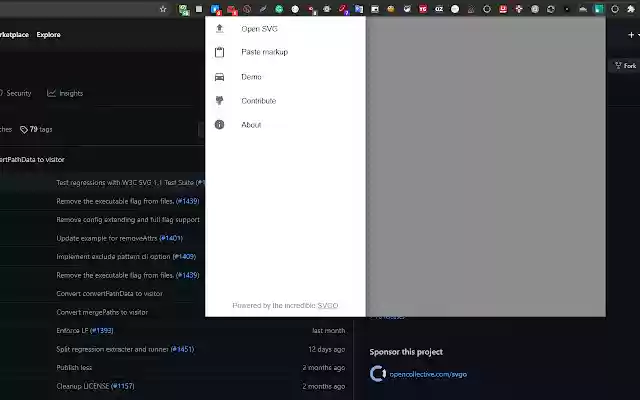640x400 pixels.
Task: Click the red circle-slash blocker extension icon
Action: click(x=247, y=9)
